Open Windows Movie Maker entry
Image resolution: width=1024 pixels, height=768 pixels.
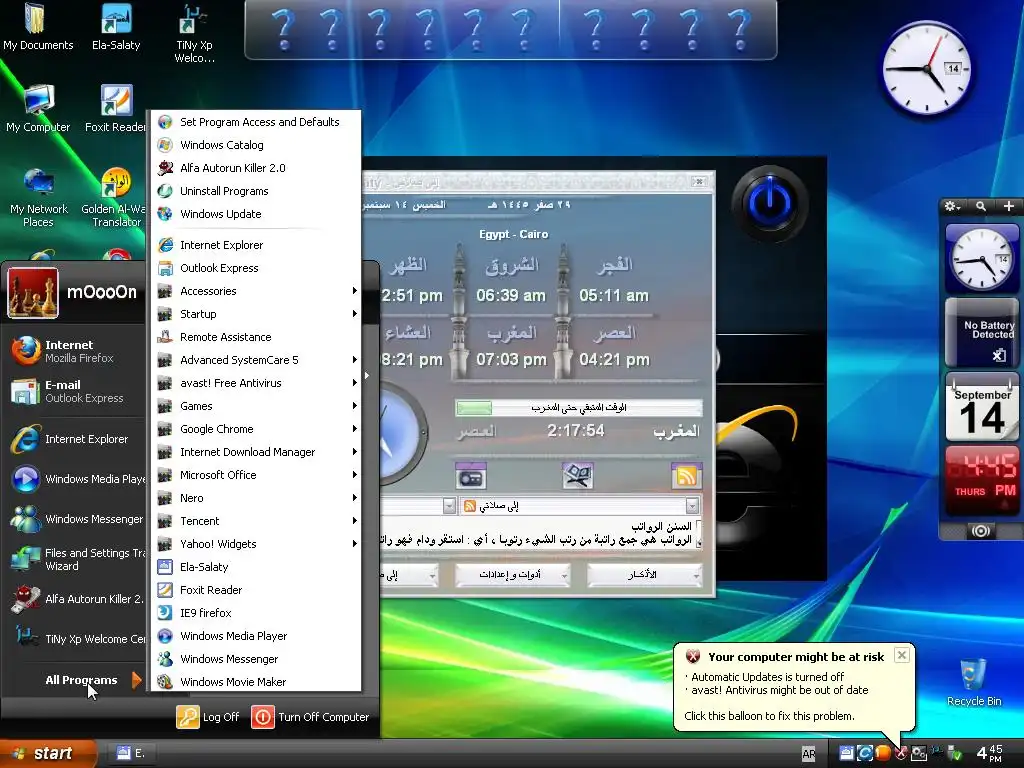tap(258, 682)
